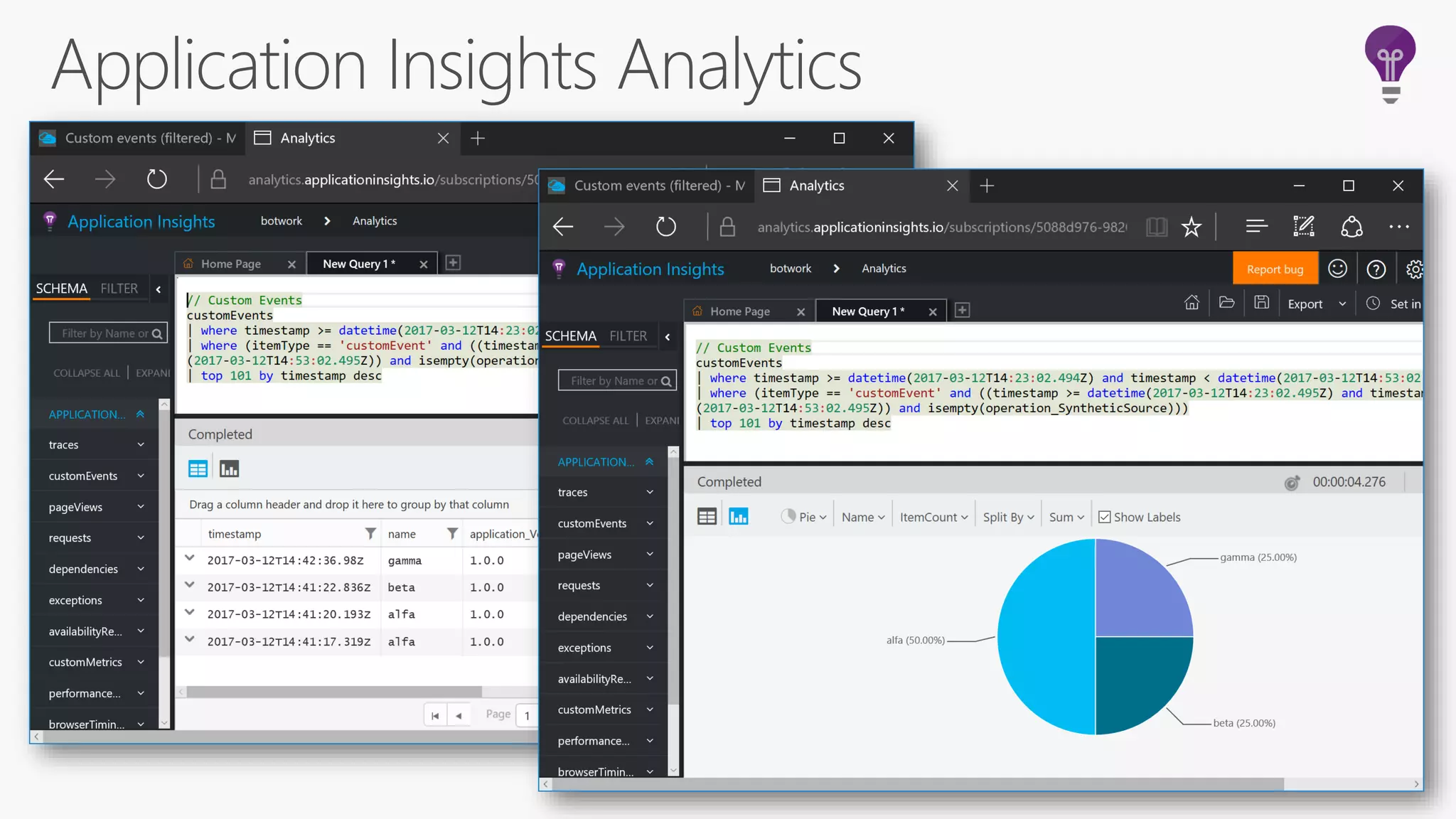1456x819 pixels.
Task: Expand first result row dated 14:42:36
Action: (x=190, y=559)
